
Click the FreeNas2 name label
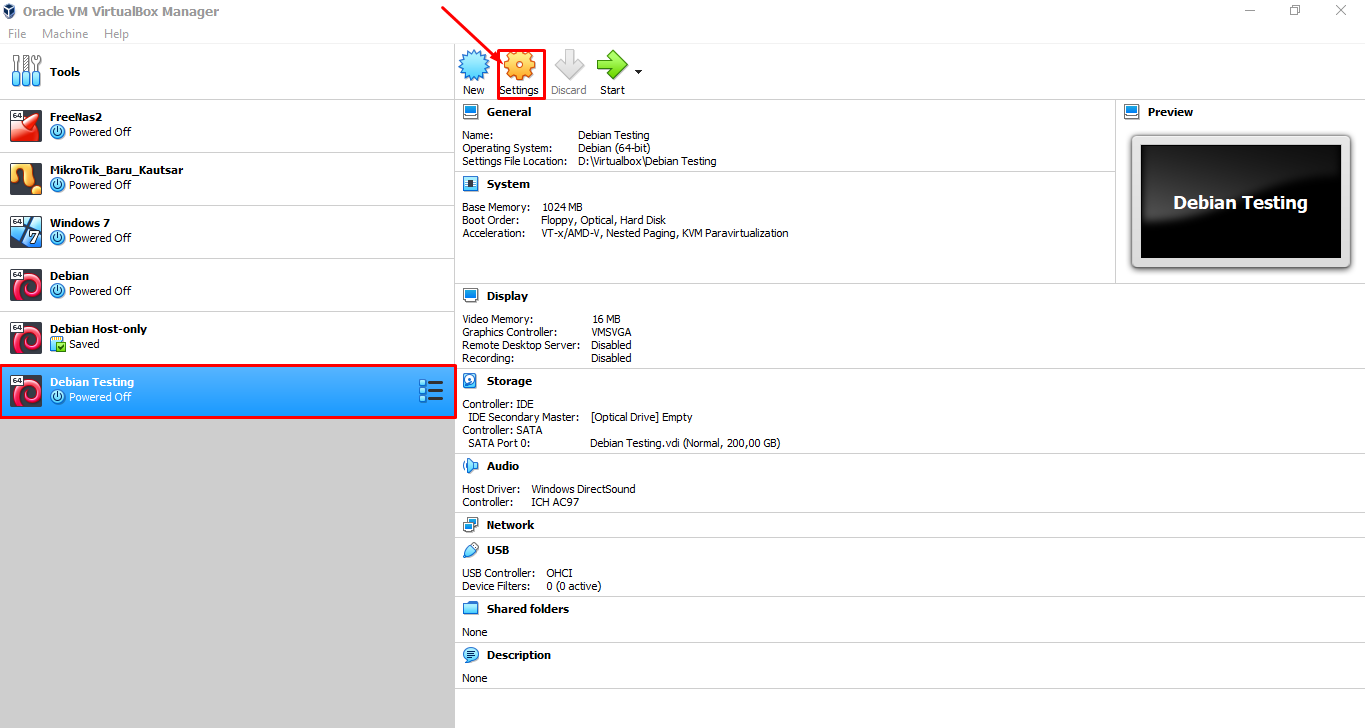point(76,117)
